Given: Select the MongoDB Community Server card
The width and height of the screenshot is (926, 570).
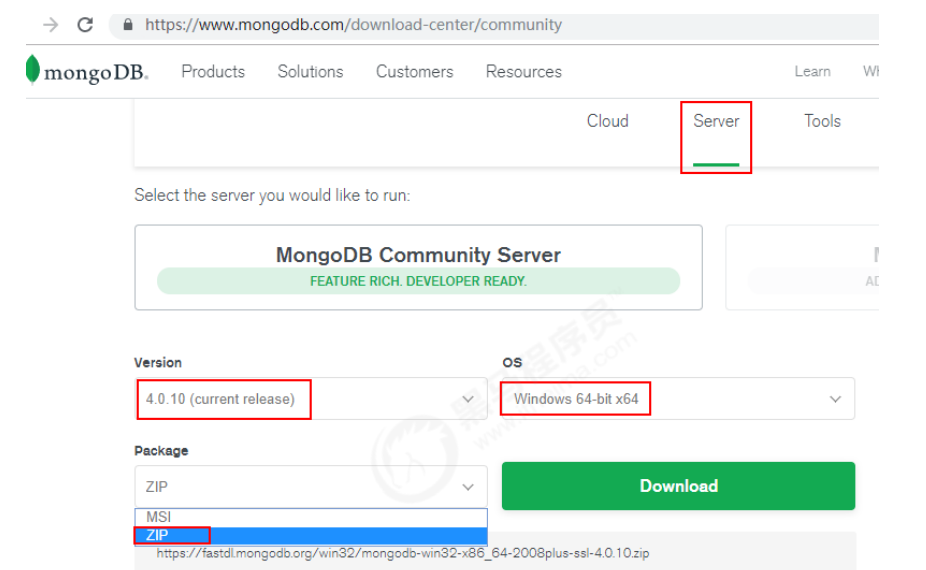Looking at the screenshot, I should tap(418, 267).
